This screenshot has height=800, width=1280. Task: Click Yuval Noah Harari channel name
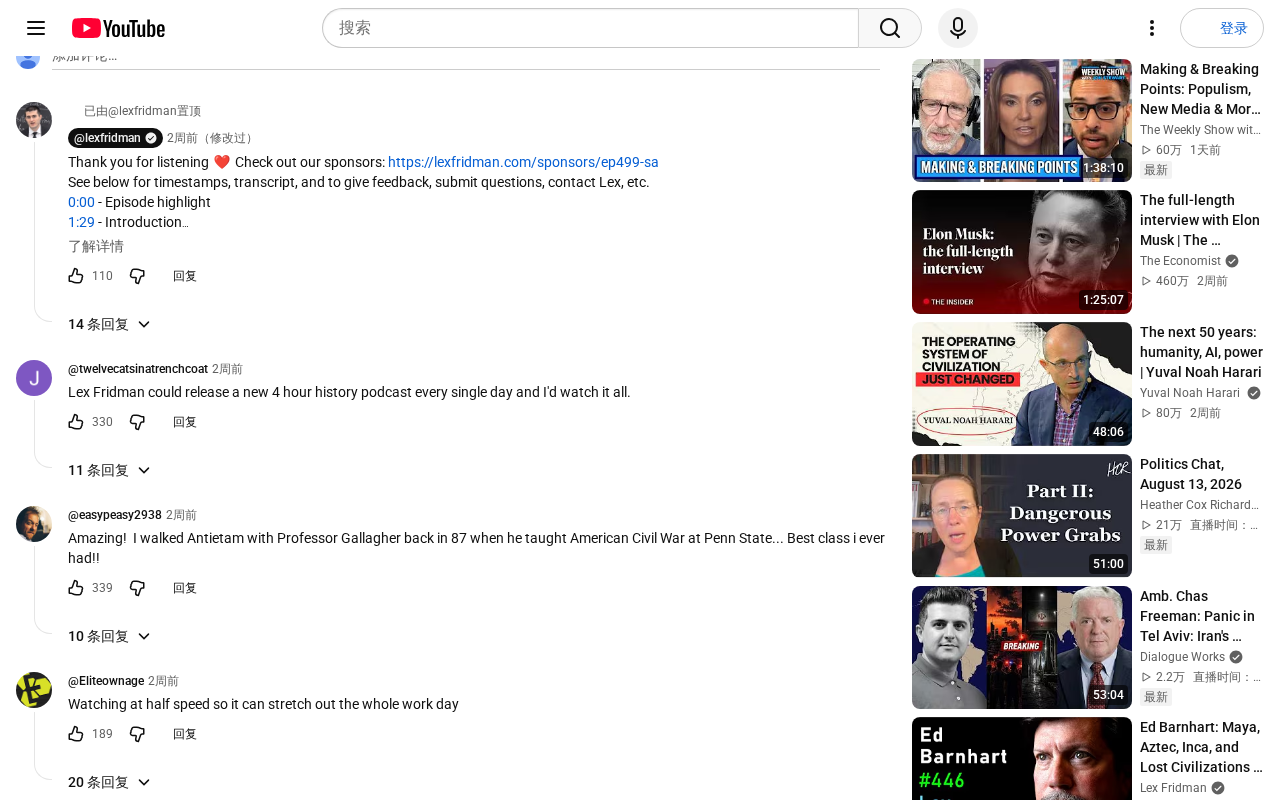coord(1190,393)
